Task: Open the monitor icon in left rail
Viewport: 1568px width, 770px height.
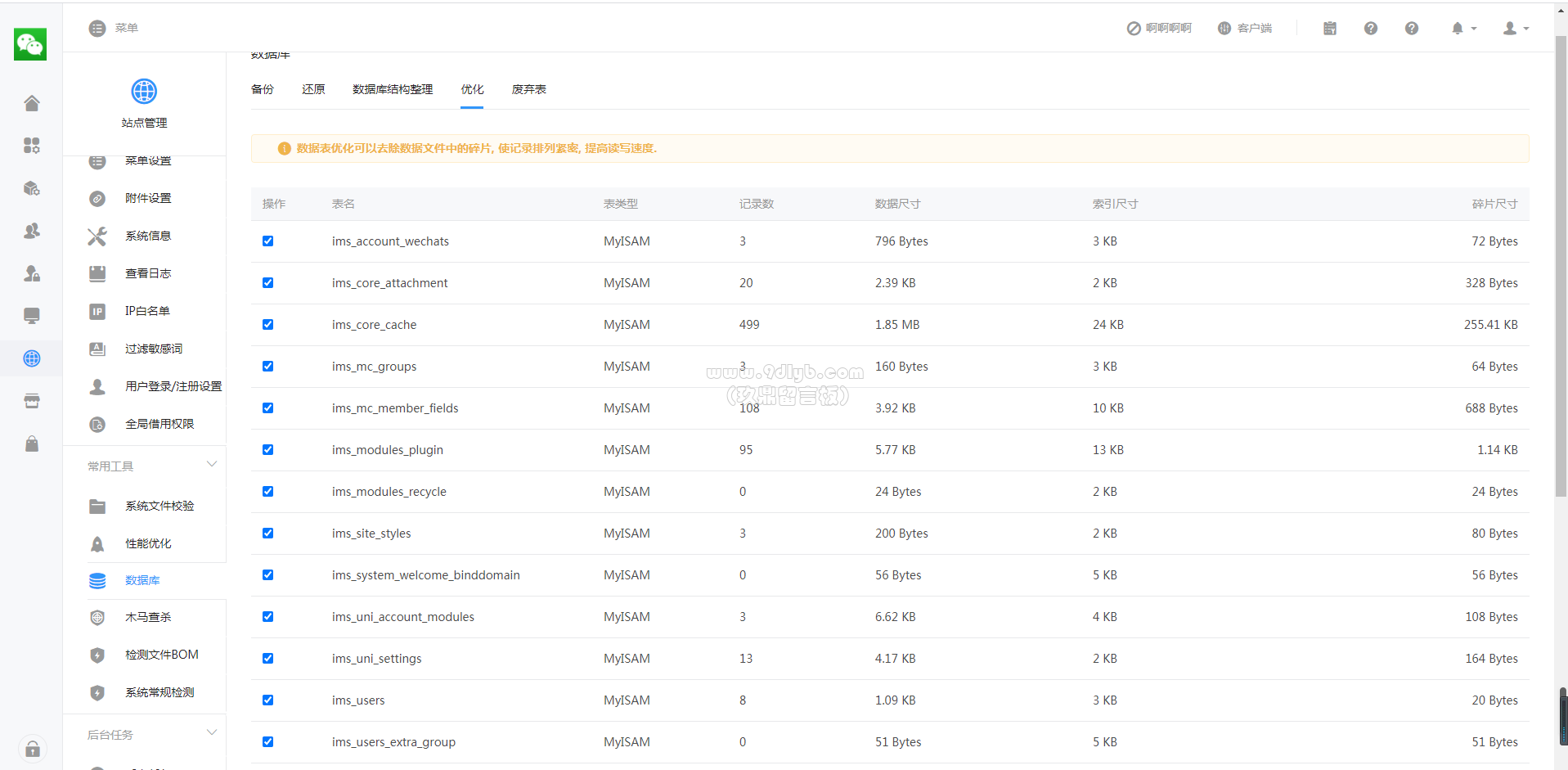Action: coord(32,316)
